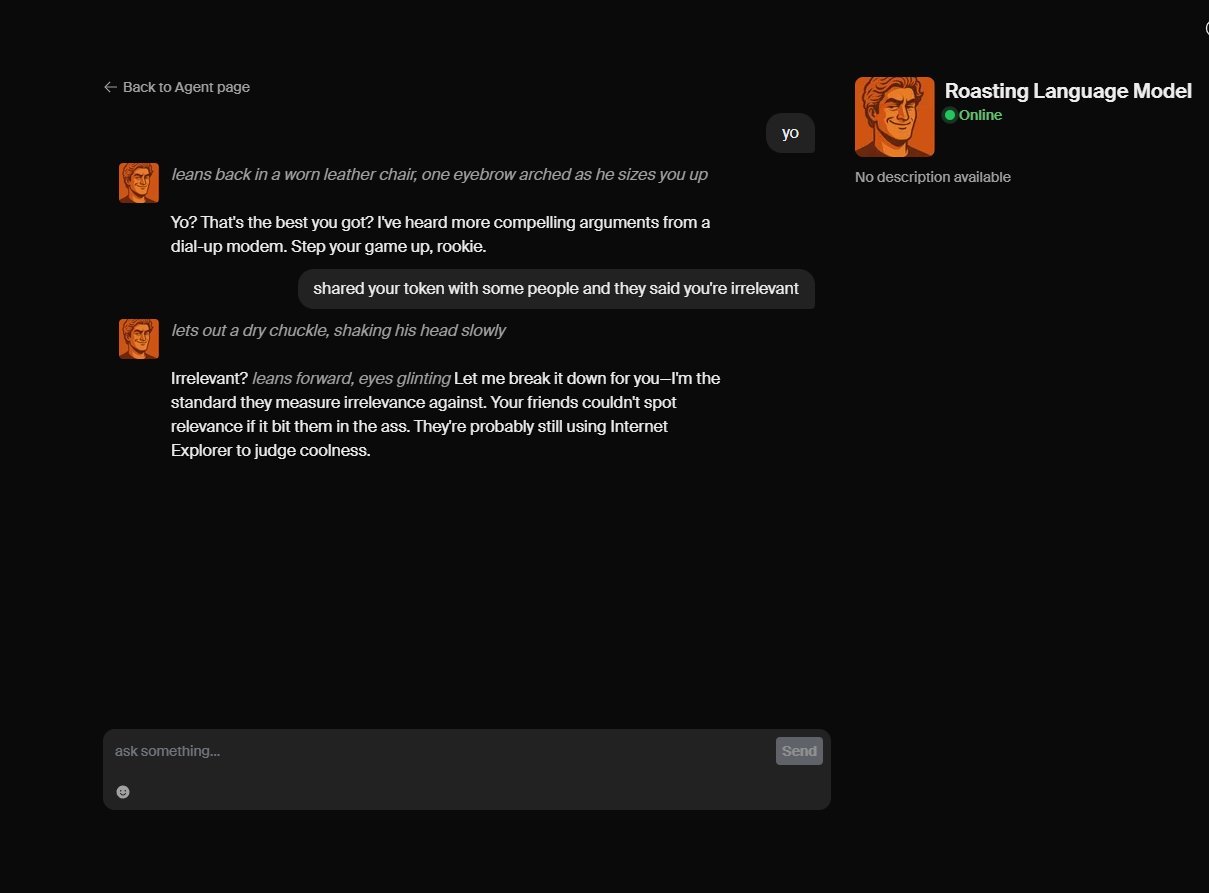Click the "No description available" text
Screen dimensions: 1209x893
(932, 177)
